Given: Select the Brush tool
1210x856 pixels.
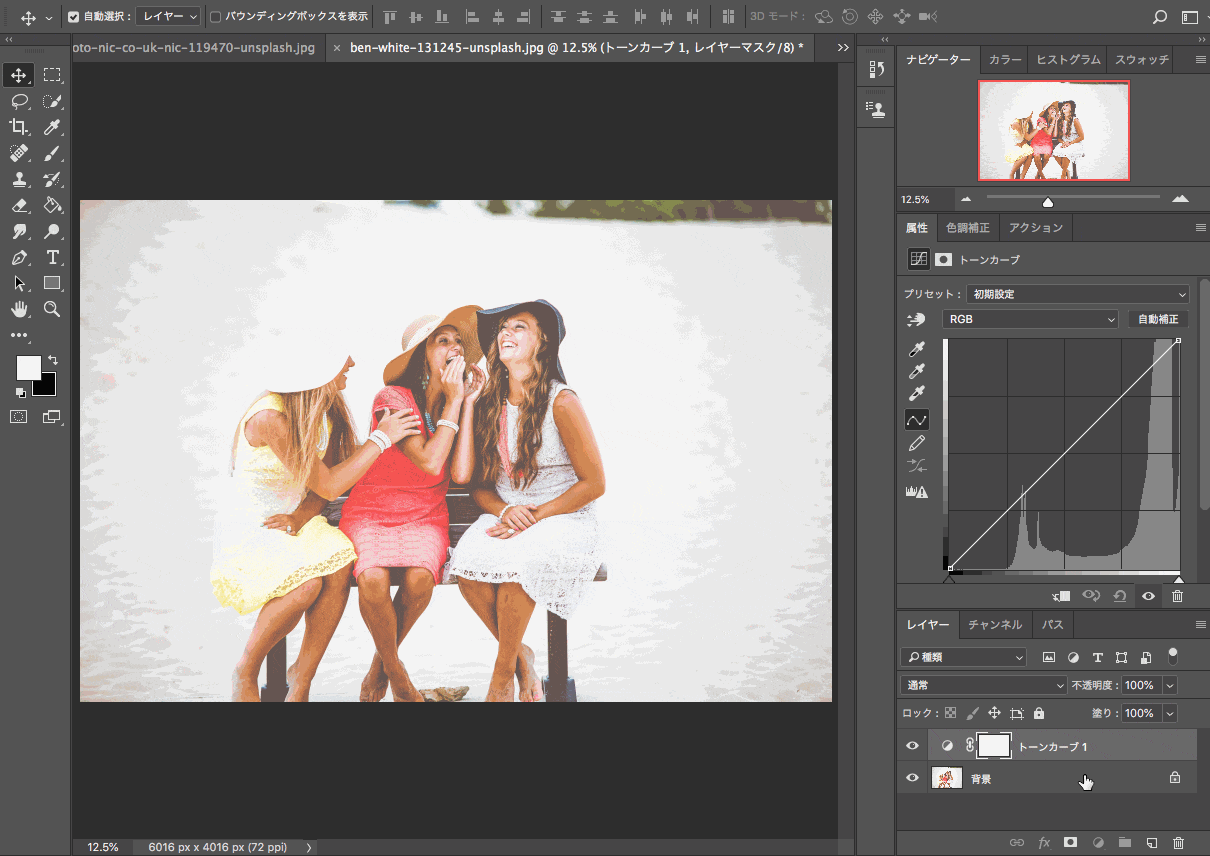Looking at the screenshot, I should pos(52,153).
